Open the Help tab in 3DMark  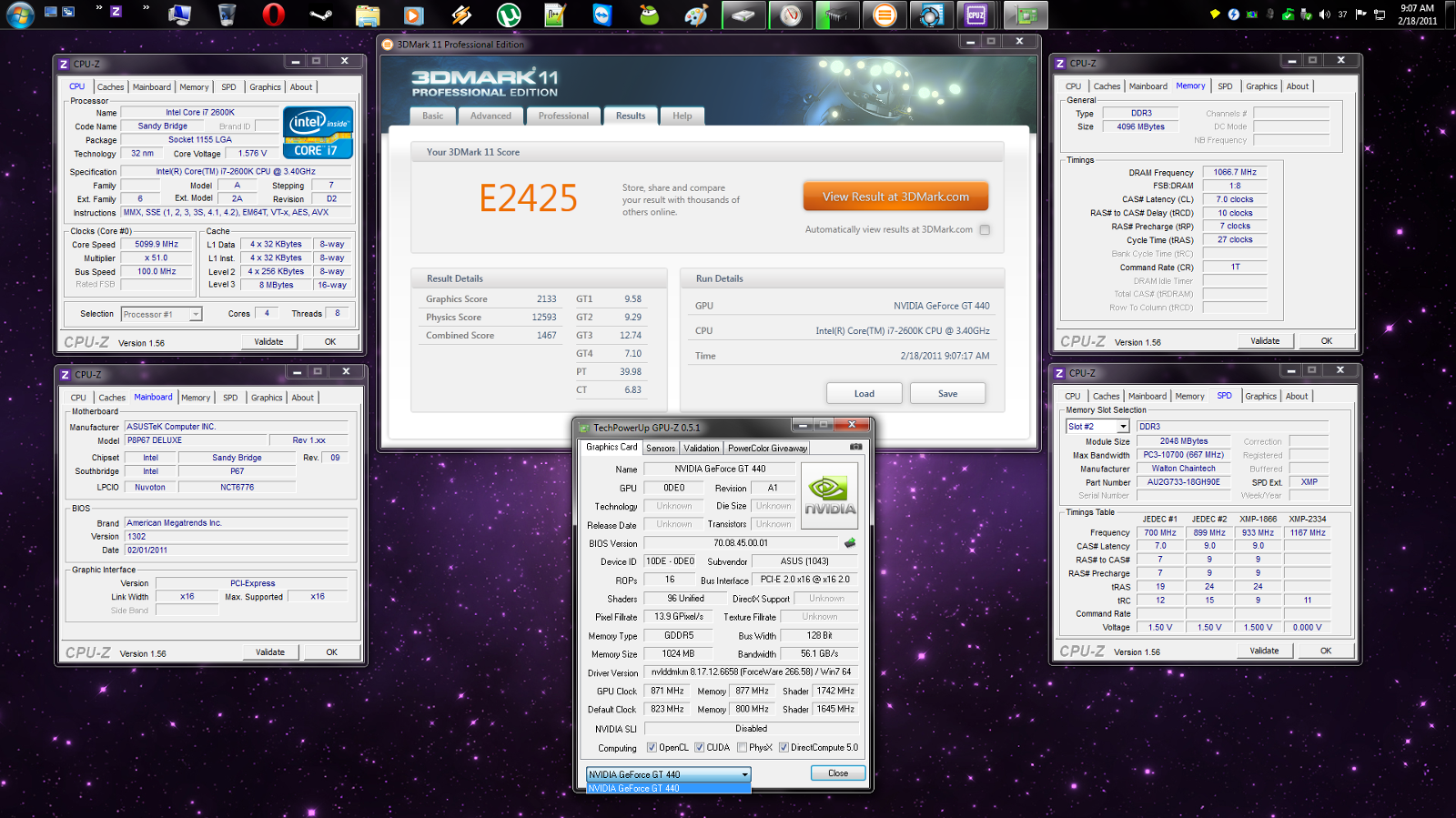point(682,116)
